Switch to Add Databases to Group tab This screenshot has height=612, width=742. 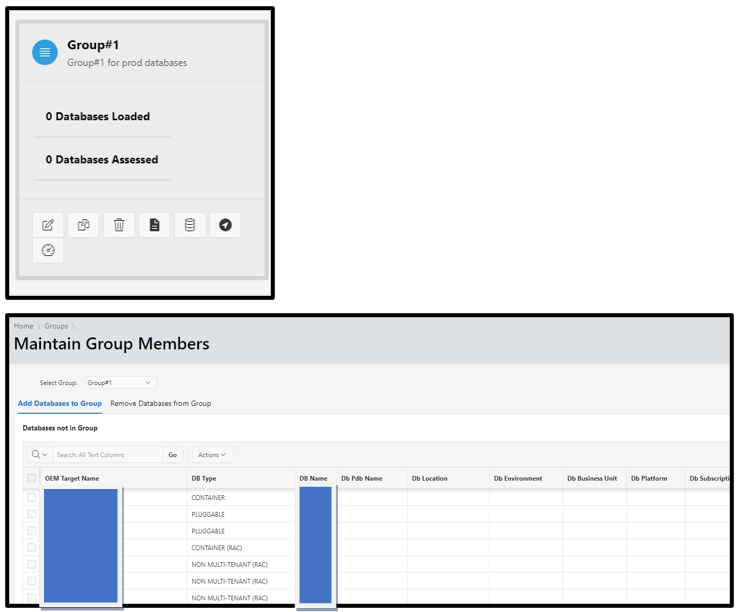point(60,403)
